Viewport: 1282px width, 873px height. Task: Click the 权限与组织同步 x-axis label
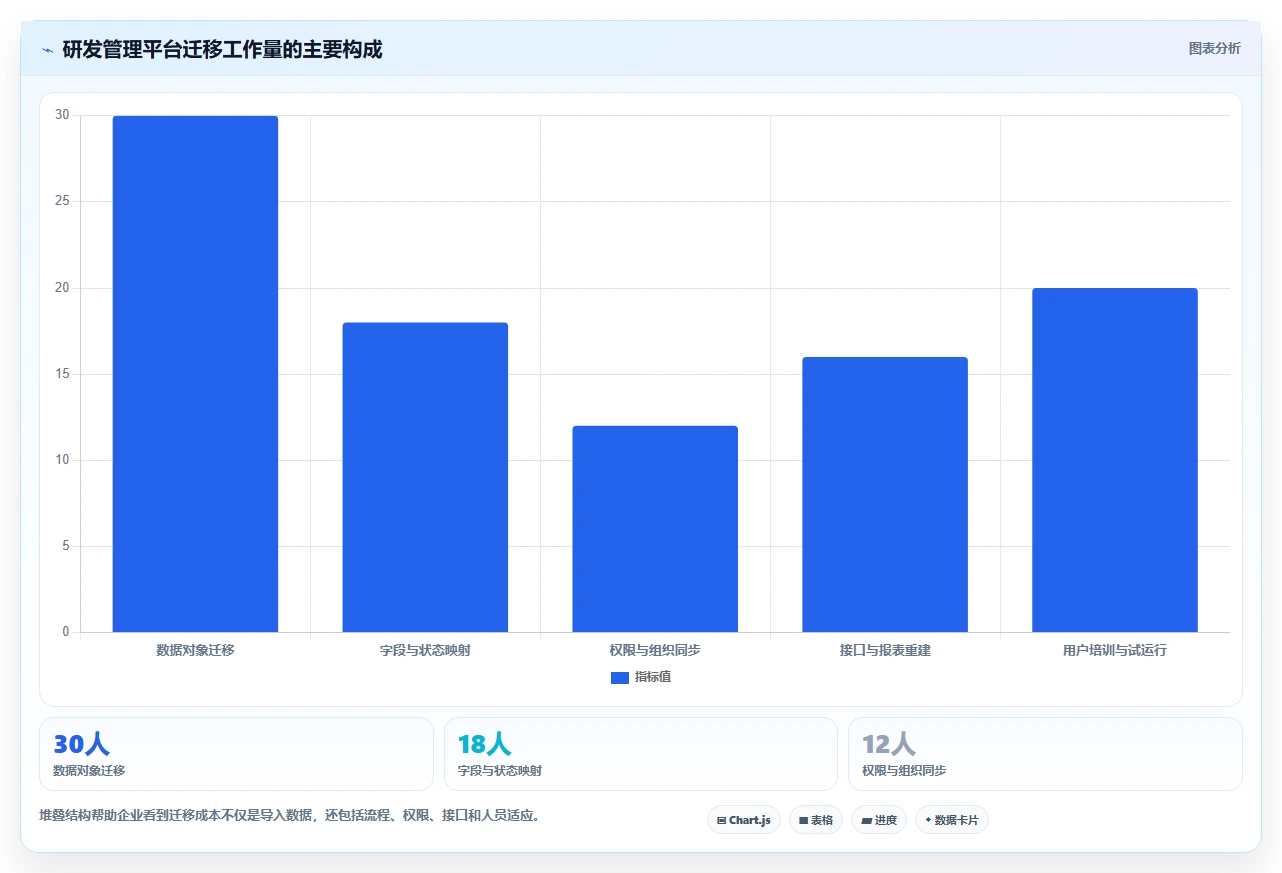pos(655,650)
